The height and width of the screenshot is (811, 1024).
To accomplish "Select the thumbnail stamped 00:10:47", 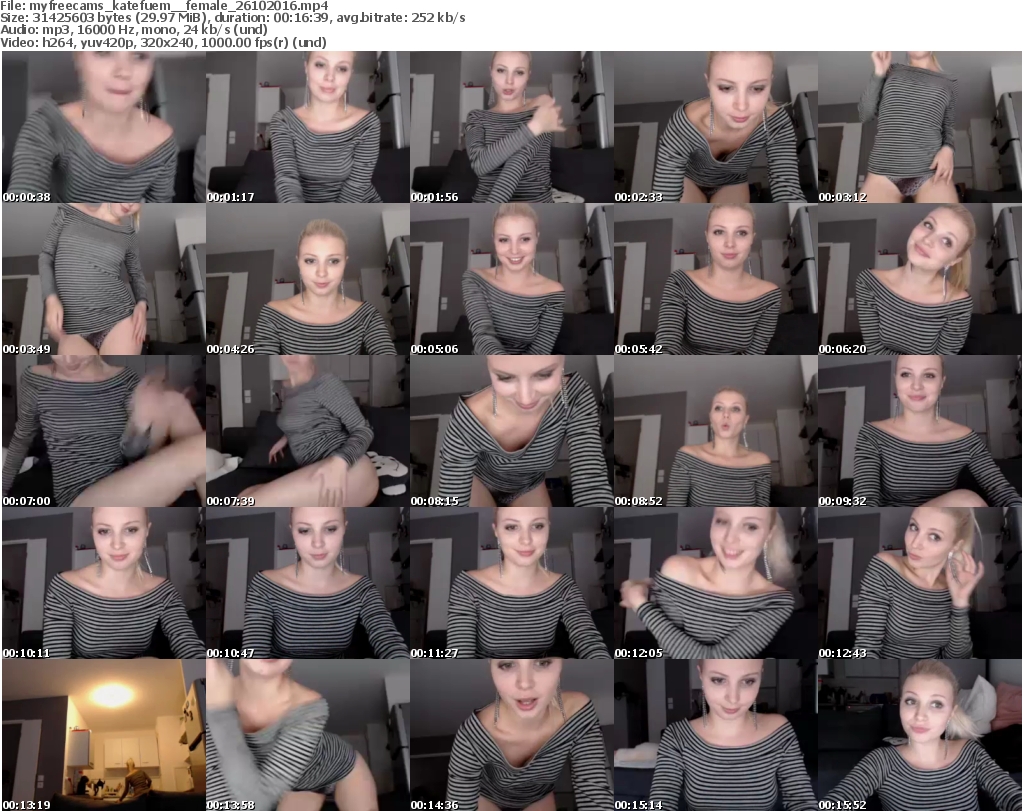I will pos(308,583).
